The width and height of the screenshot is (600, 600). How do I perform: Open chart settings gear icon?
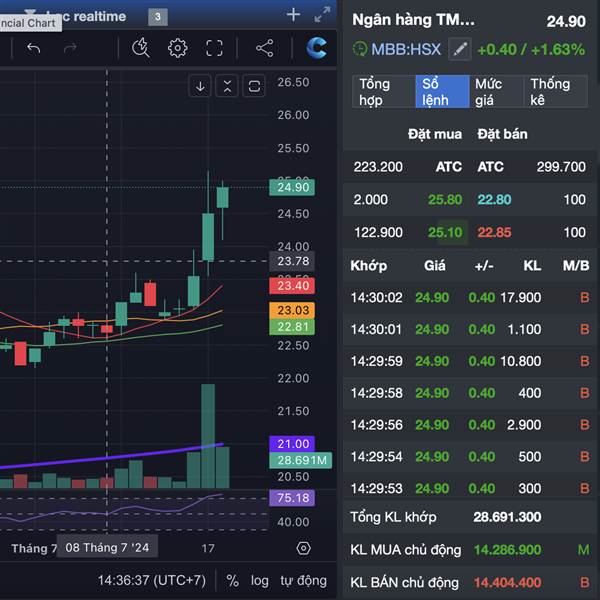[178, 48]
